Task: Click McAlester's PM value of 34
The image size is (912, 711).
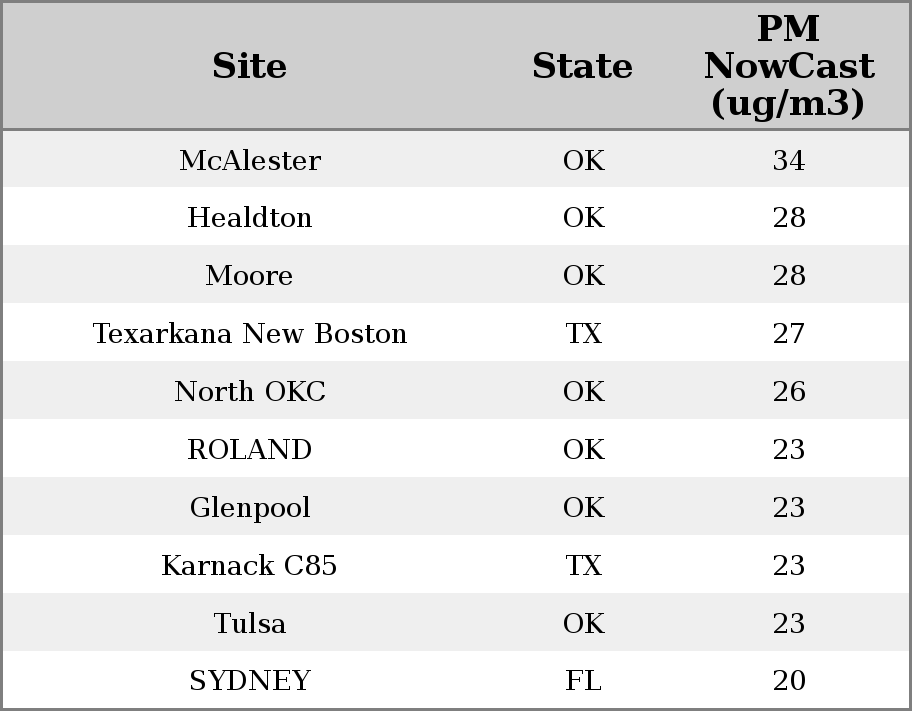Action: coord(789,160)
